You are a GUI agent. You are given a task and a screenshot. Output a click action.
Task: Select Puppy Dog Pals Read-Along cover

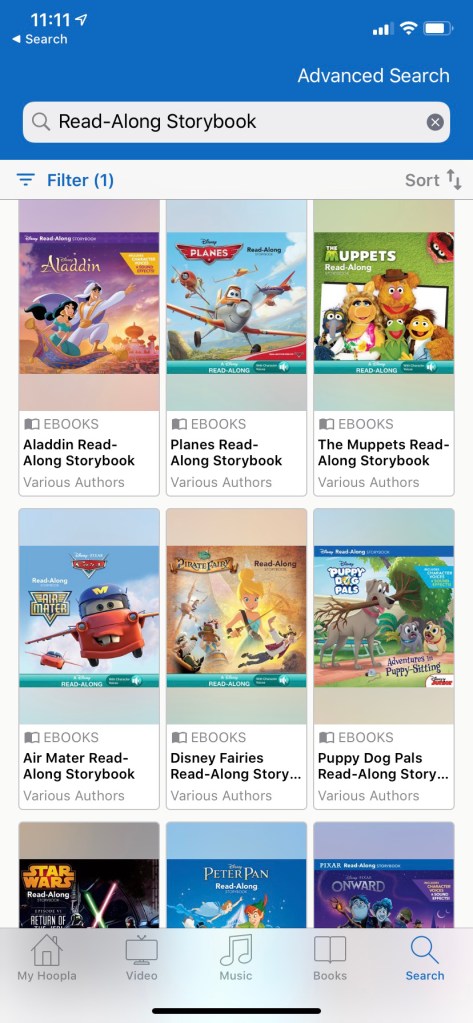pos(384,617)
